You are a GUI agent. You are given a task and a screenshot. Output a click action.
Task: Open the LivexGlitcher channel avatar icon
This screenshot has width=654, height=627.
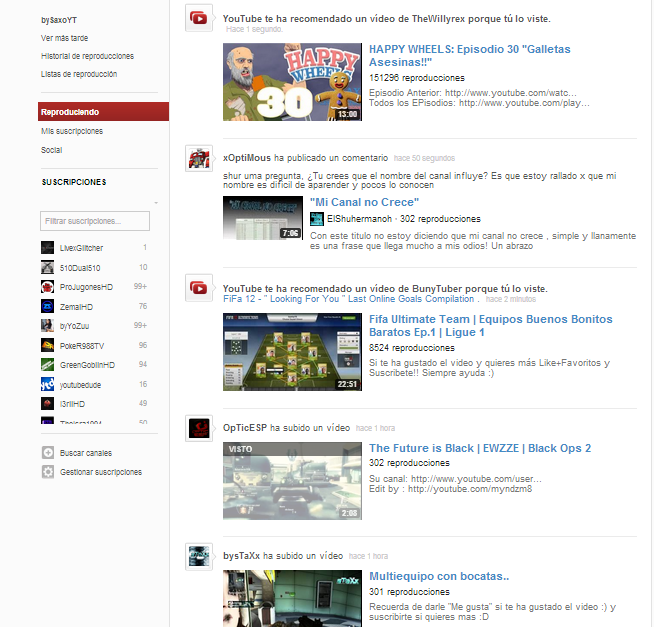click(x=47, y=247)
